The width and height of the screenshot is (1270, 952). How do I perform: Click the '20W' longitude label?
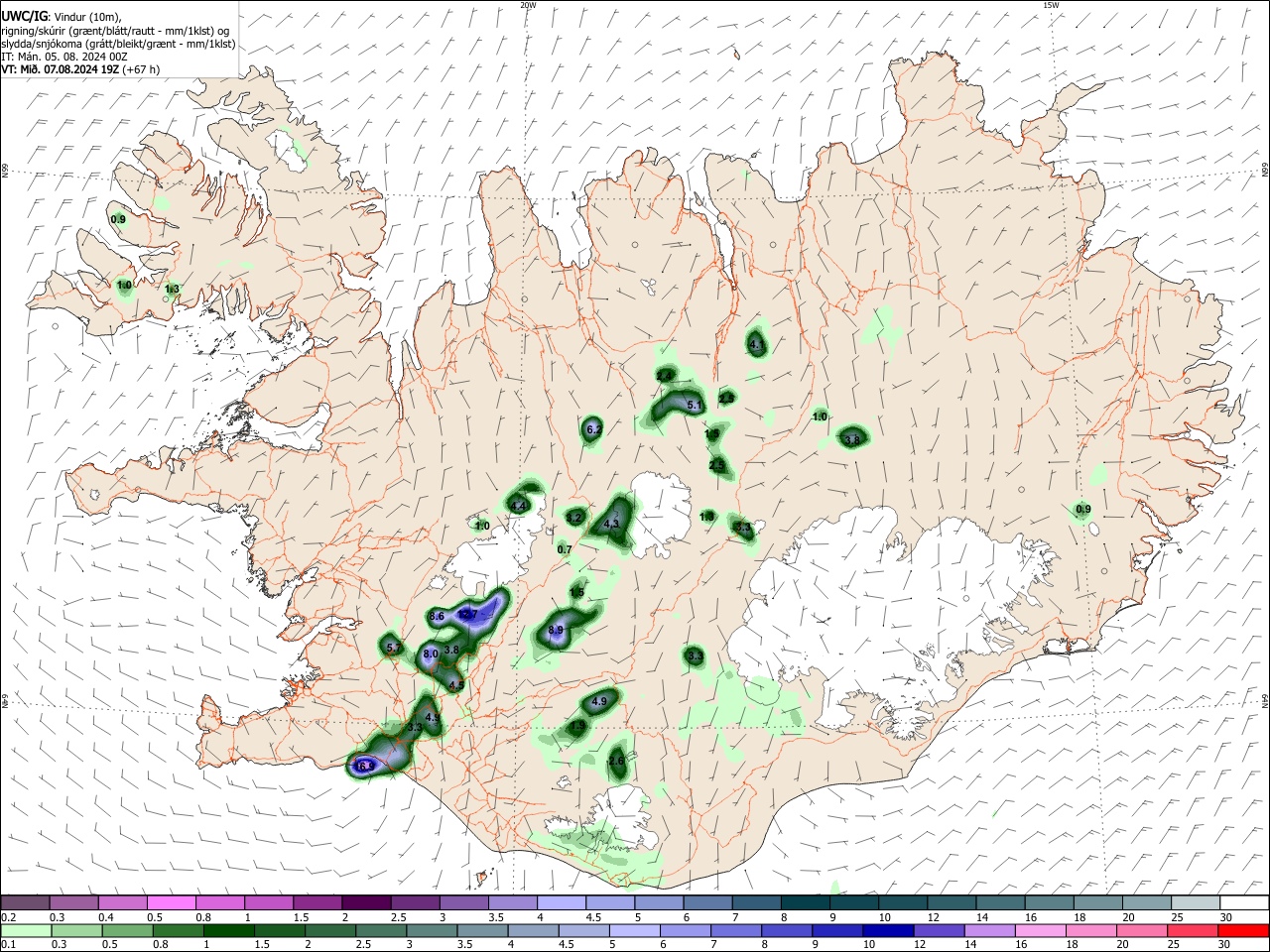[528, 5]
